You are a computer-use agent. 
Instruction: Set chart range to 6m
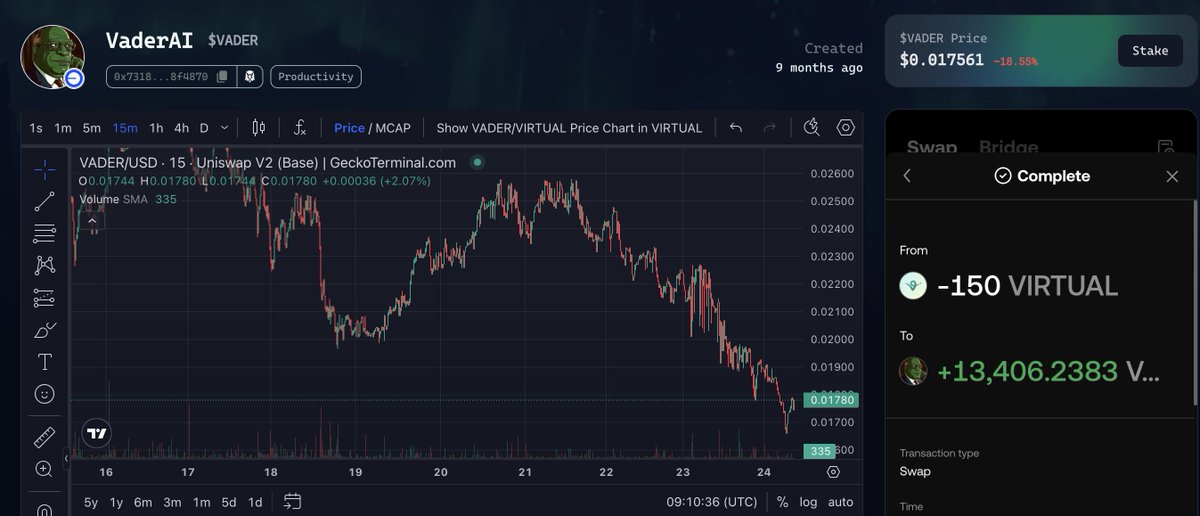coord(143,502)
